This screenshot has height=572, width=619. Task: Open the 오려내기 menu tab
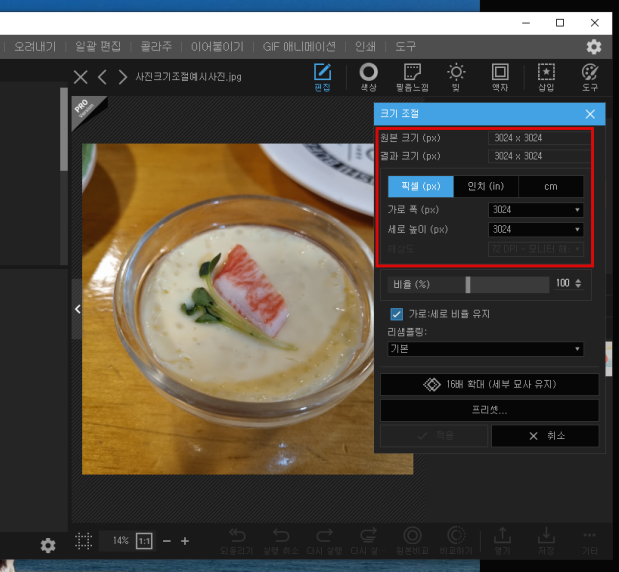pyautogui.click(x=35, y=47)
